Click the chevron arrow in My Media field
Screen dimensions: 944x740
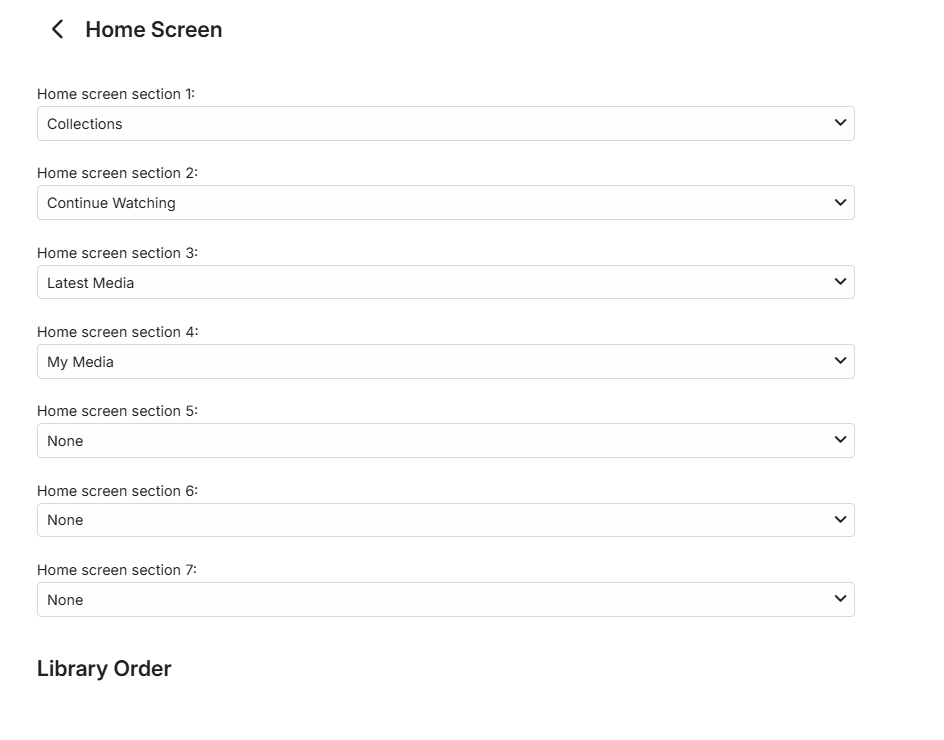click(x=840, y=361)
